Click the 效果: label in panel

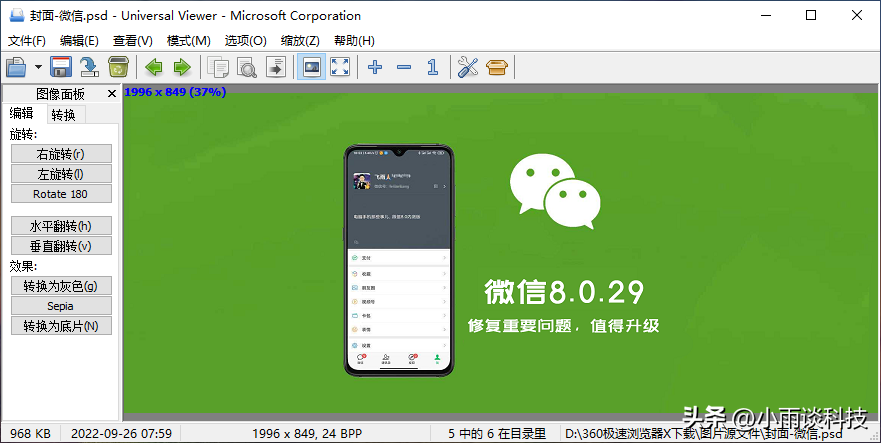(24, 266)
